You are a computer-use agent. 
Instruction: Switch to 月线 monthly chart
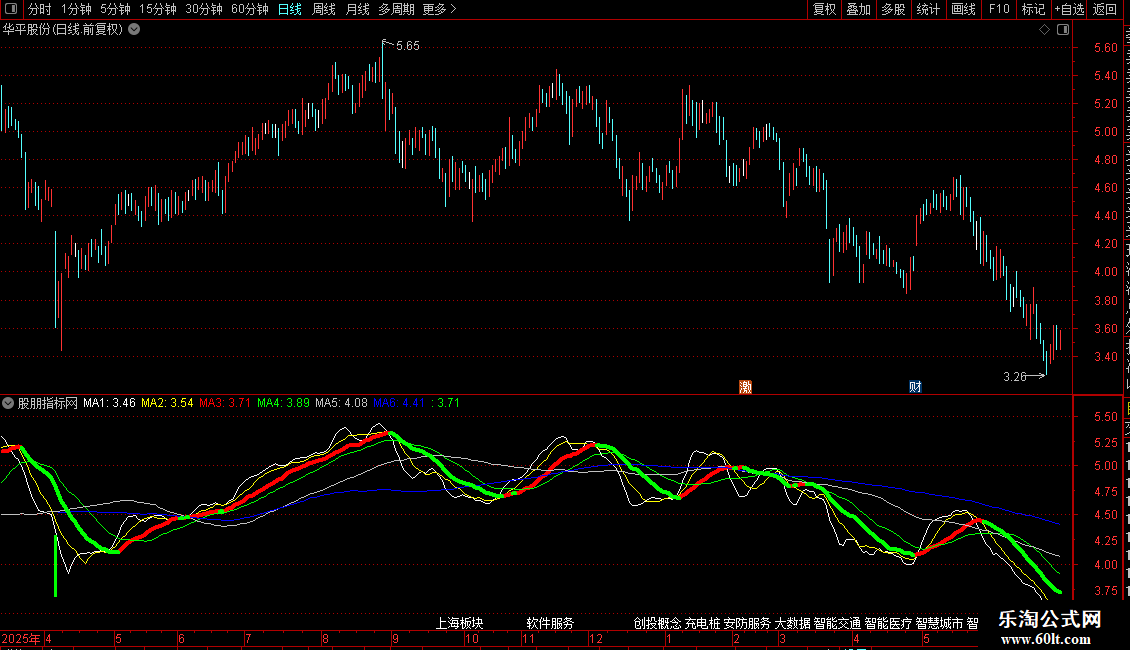click(x=357, y=9)
